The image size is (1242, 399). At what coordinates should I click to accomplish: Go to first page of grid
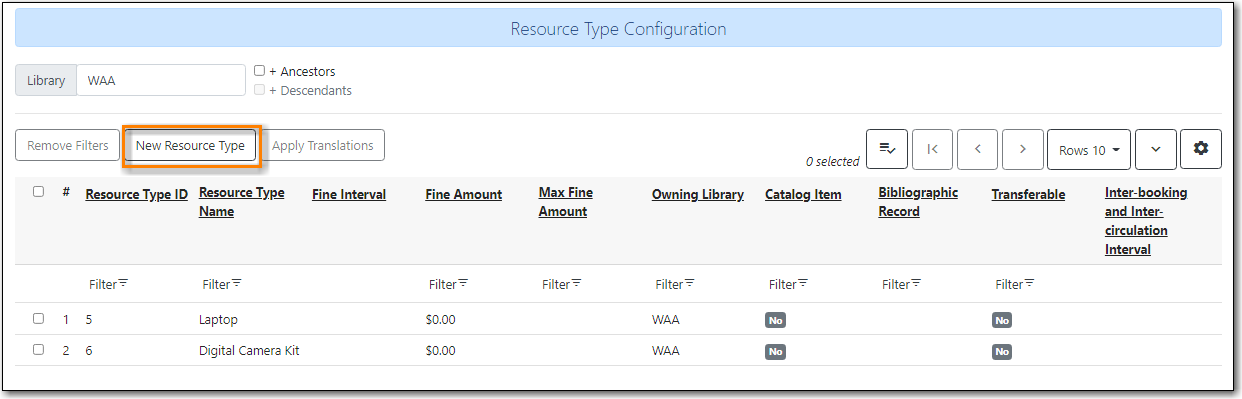tap(932, 149)
